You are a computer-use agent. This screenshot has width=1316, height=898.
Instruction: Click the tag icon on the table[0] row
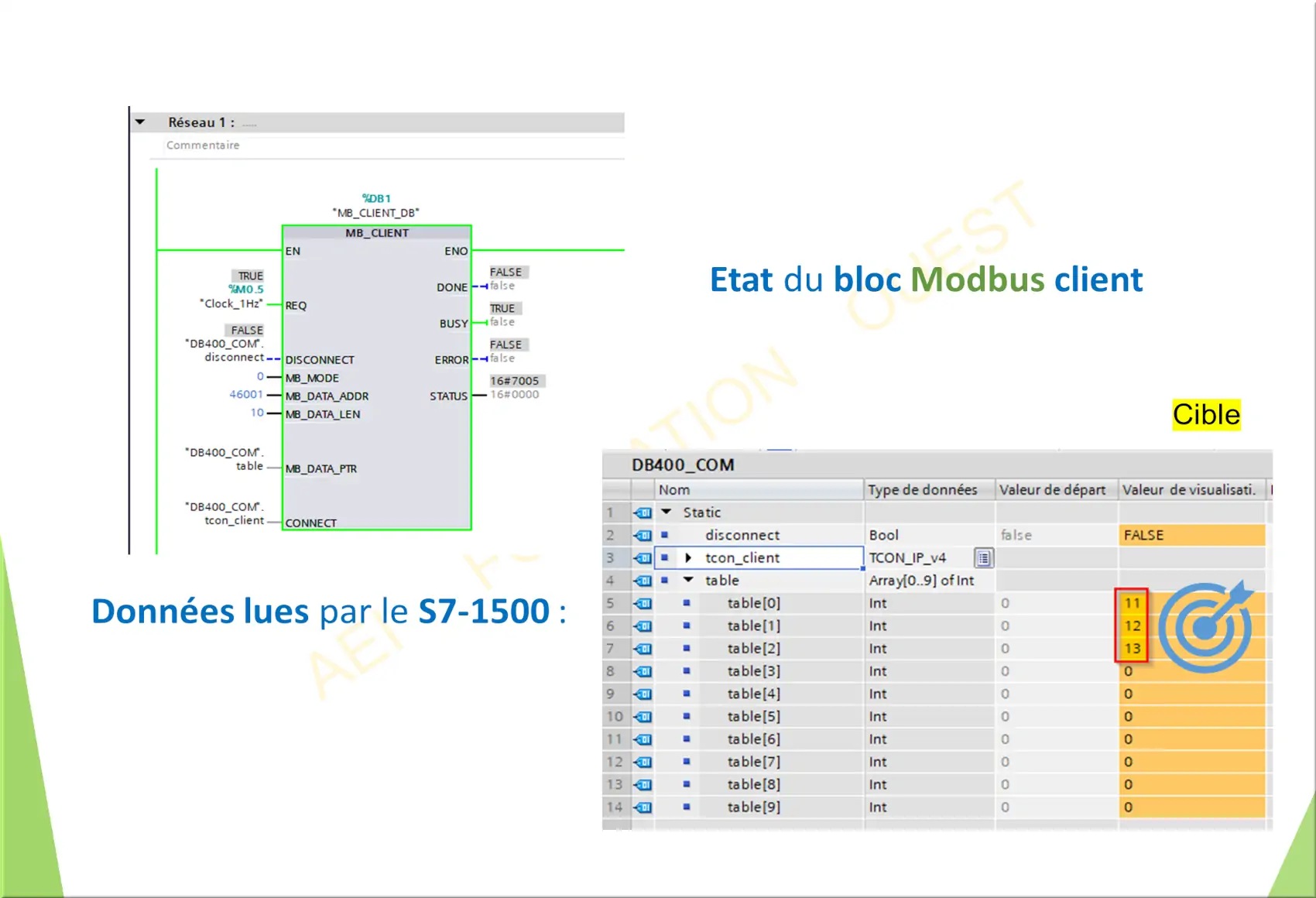point(643,603)
